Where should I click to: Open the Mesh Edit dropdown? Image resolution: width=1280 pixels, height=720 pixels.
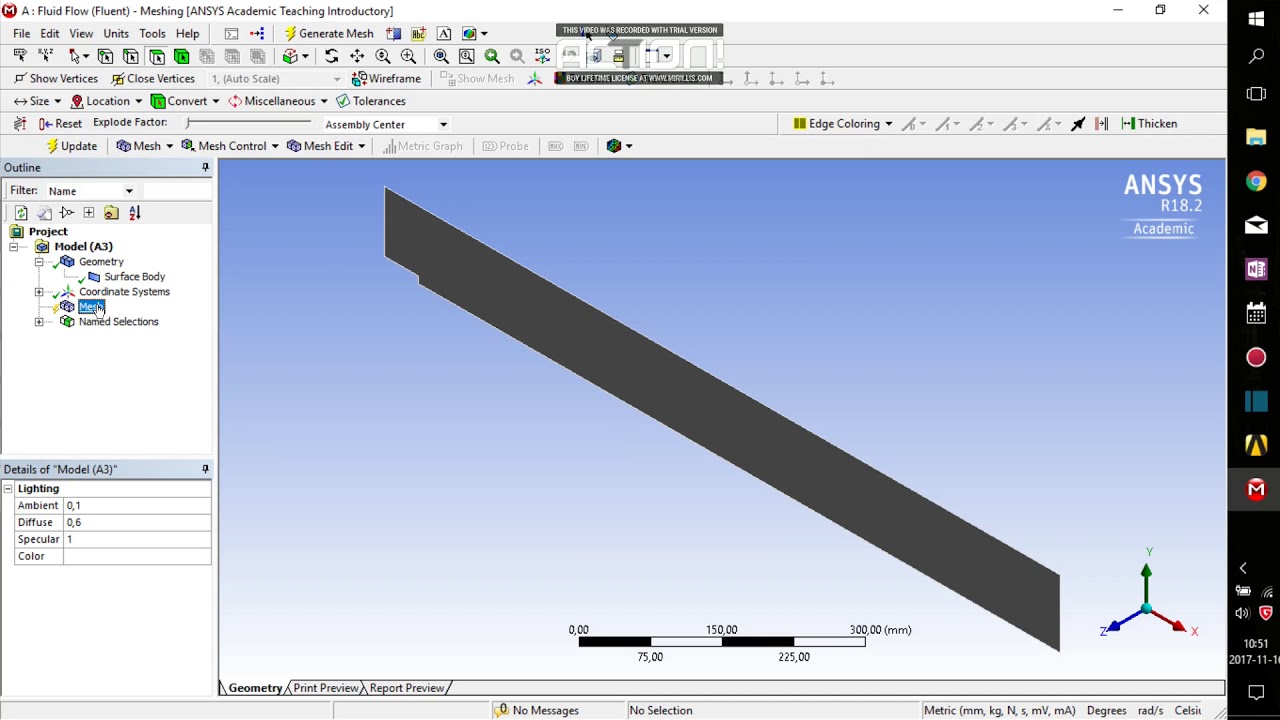coord(326,146)
